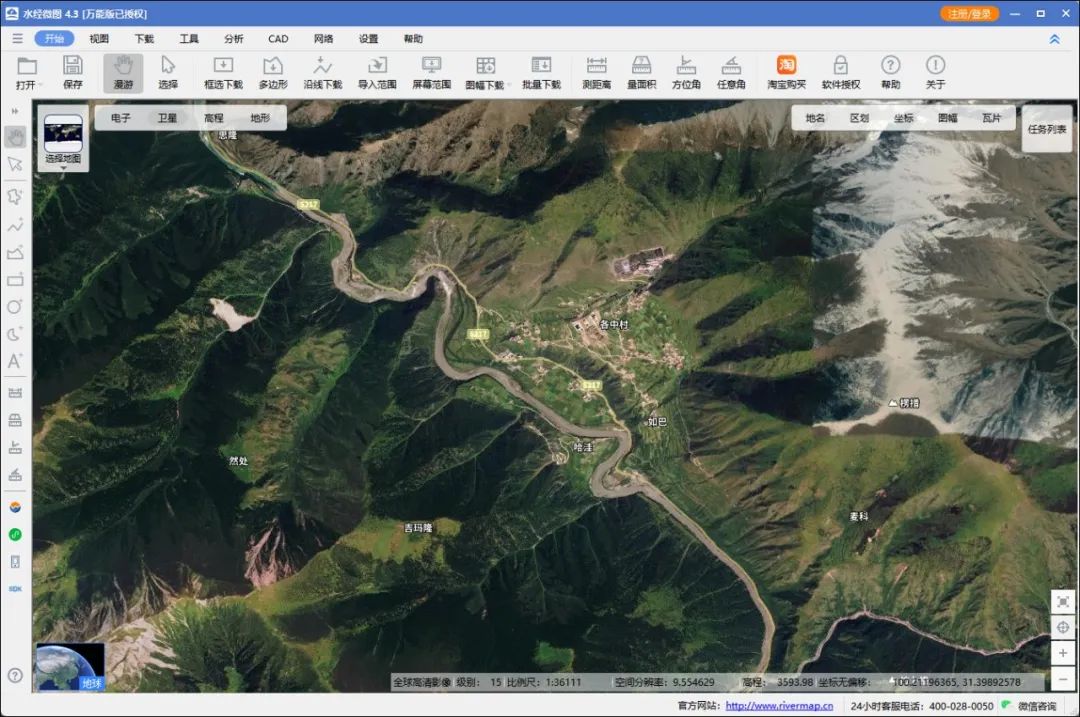Select 测距离 distance measuring tool
The image size is (1080, 717).
[596, 72]
